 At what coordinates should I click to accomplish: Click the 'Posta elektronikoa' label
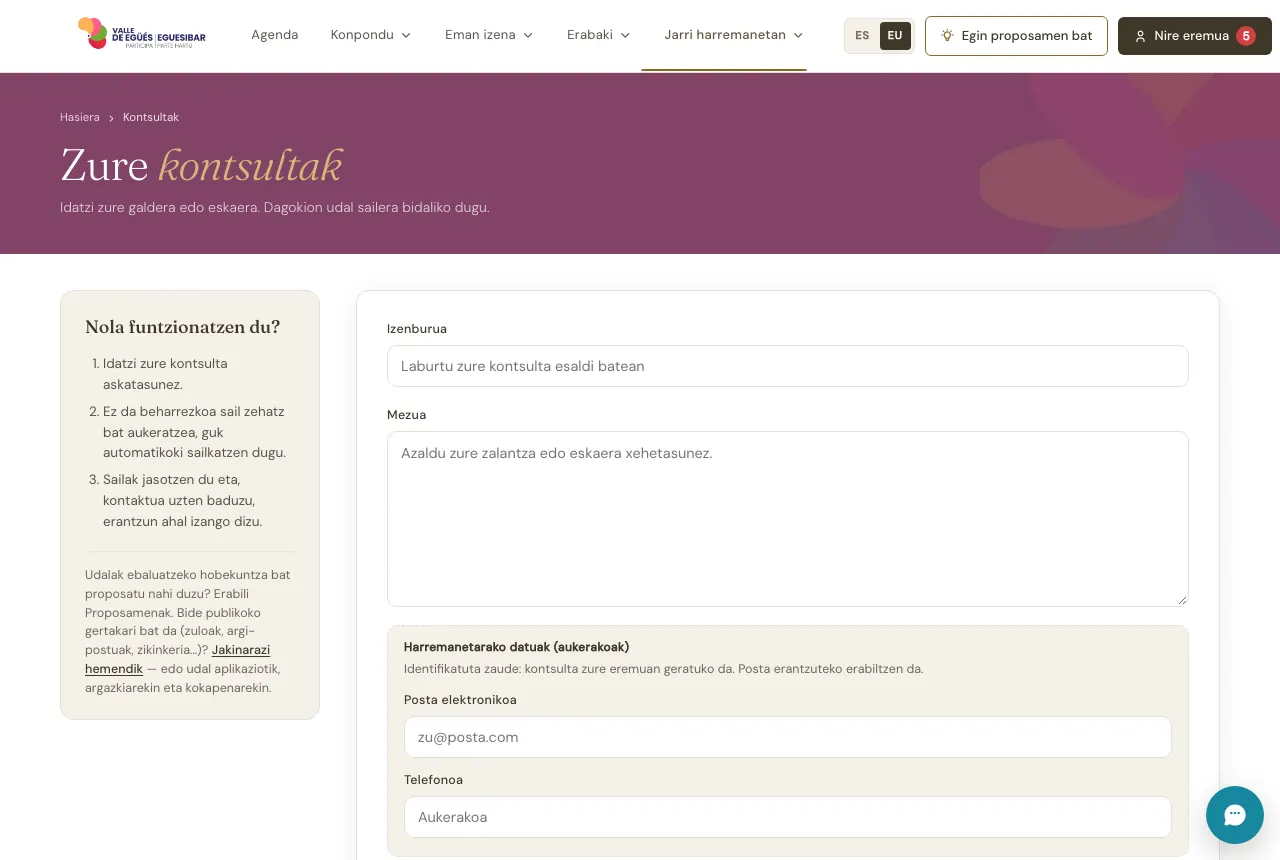point(460,700)
